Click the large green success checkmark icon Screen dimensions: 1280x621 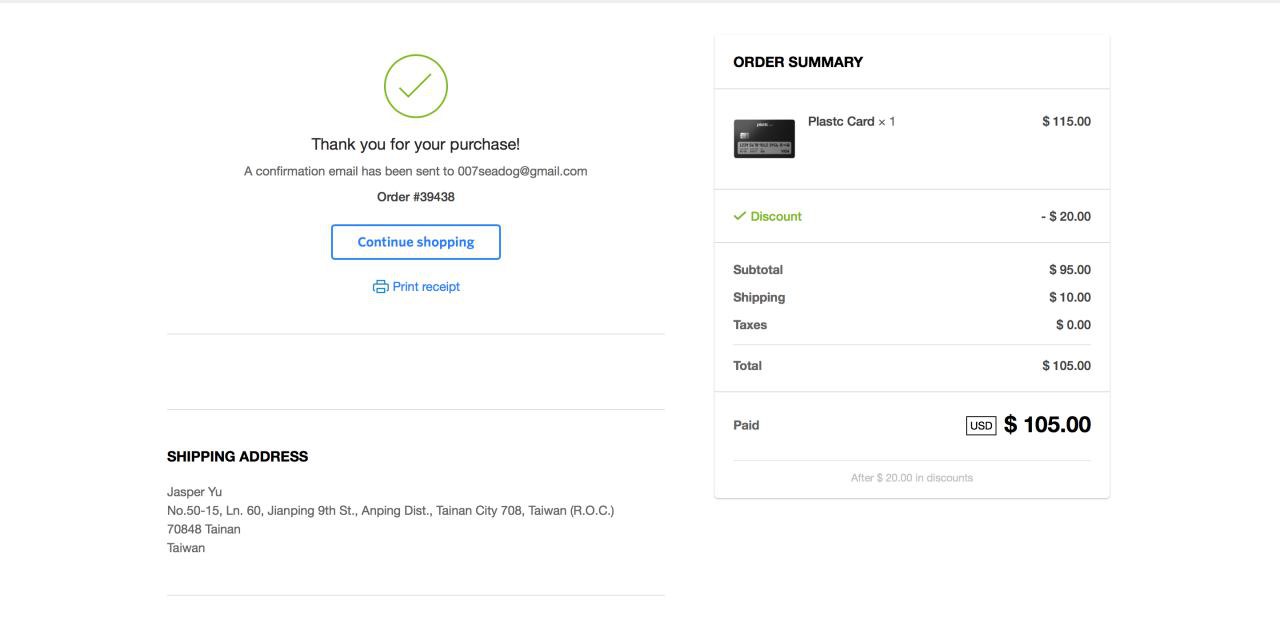415,86
